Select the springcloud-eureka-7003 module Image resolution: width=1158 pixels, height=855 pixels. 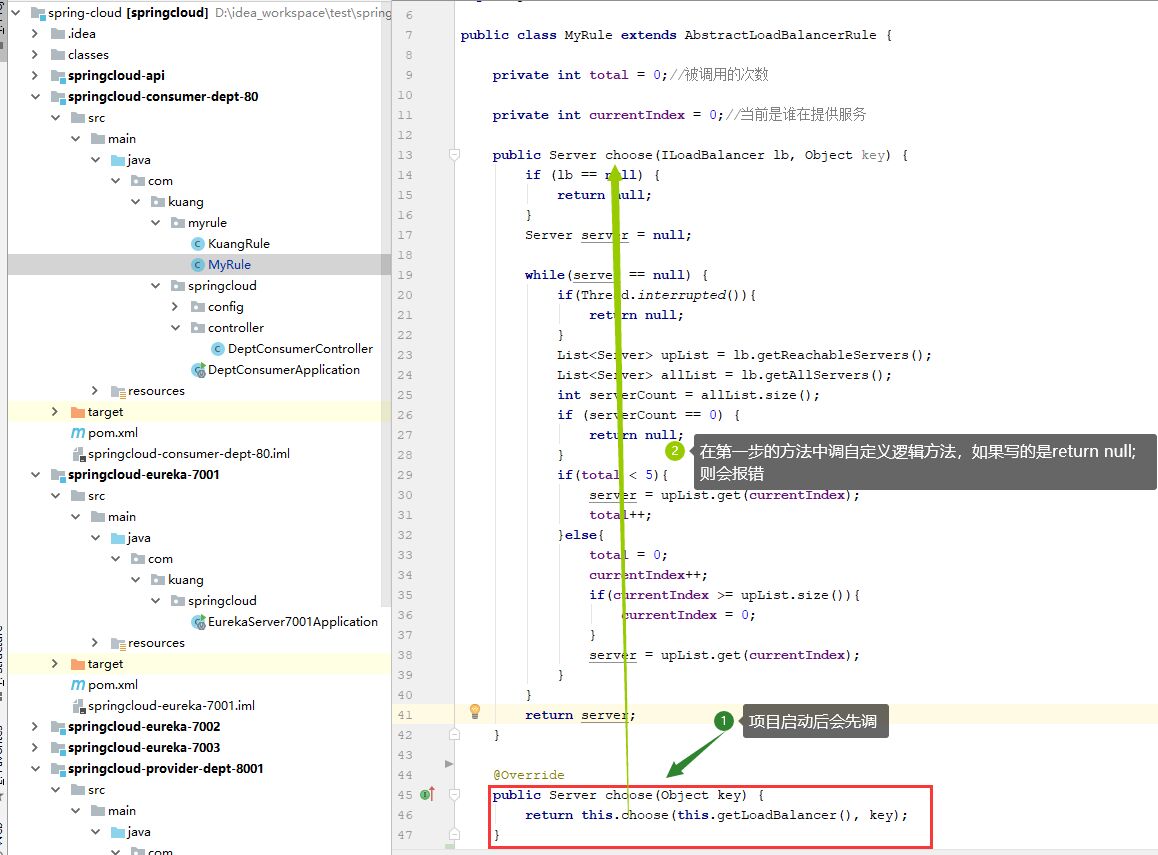143,748
